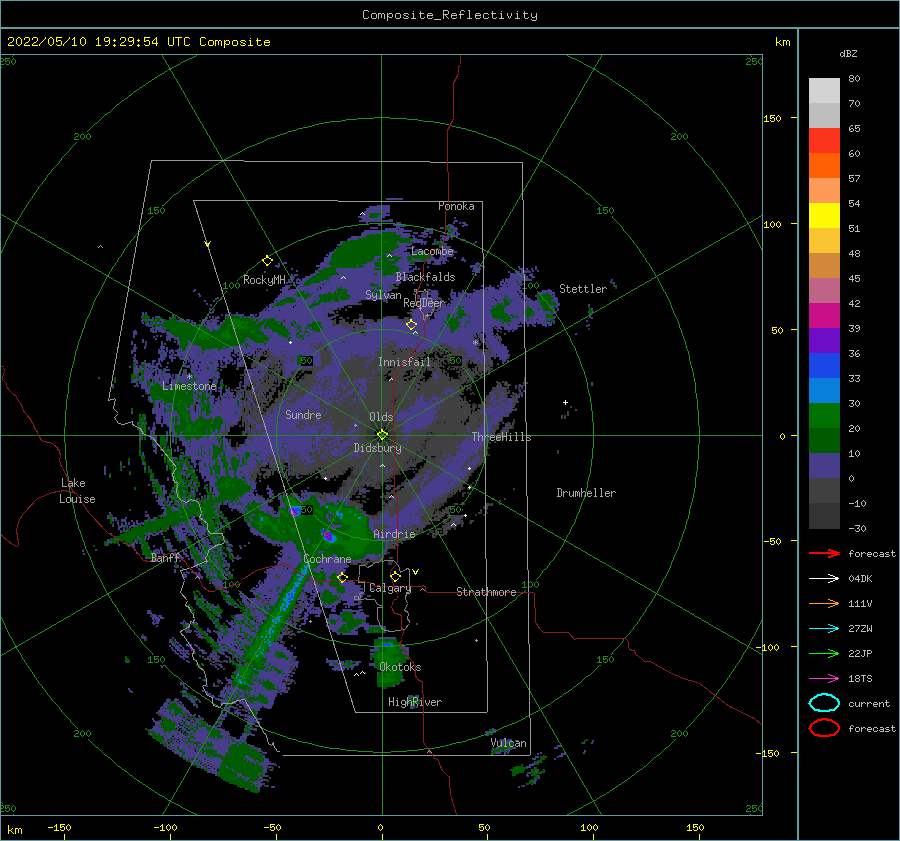This screenshot has height=841, width=900.
Task: Click the Sylvan label on the map
Action: [383, 295]
